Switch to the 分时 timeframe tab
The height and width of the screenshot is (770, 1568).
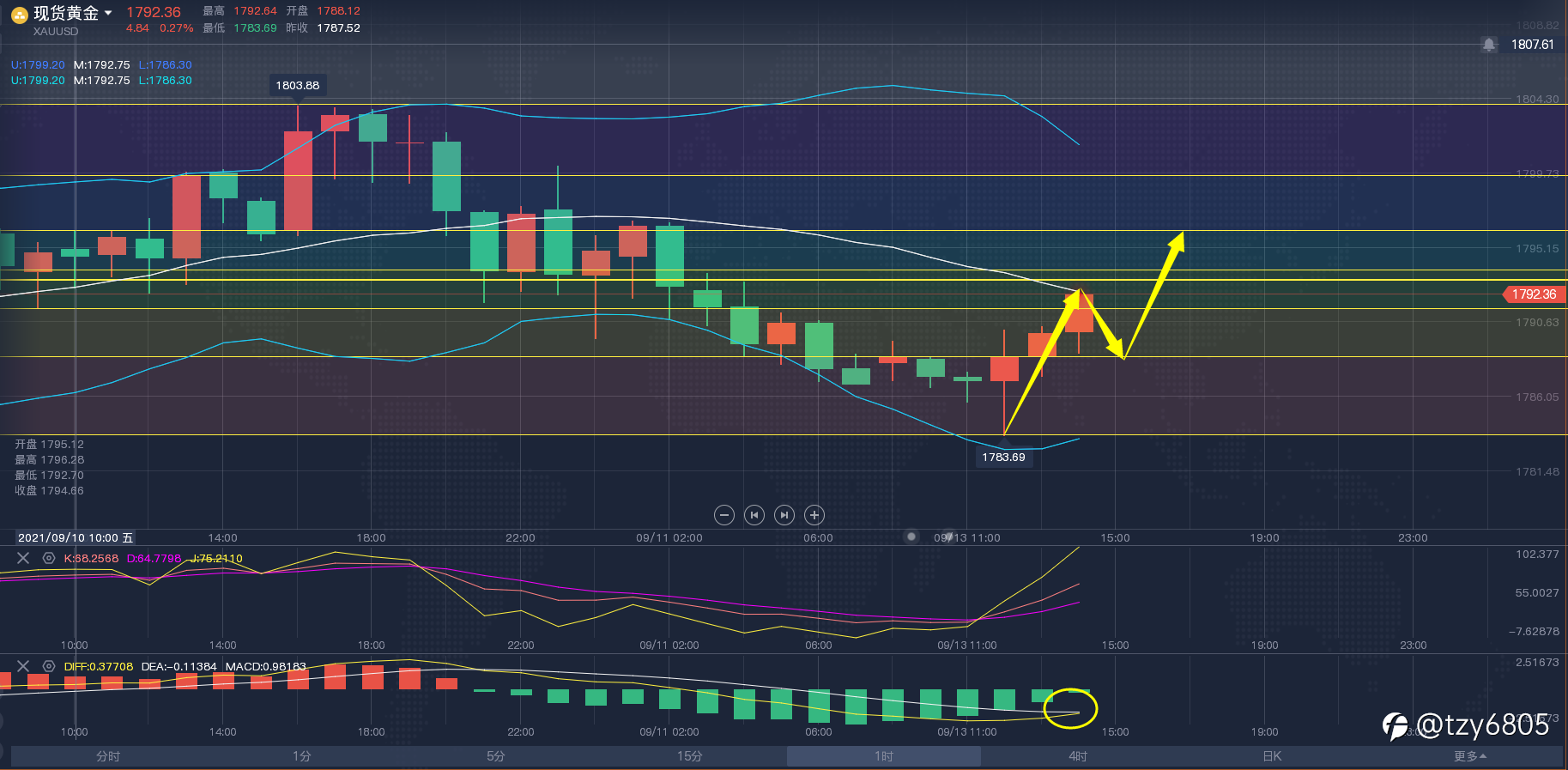108,756
